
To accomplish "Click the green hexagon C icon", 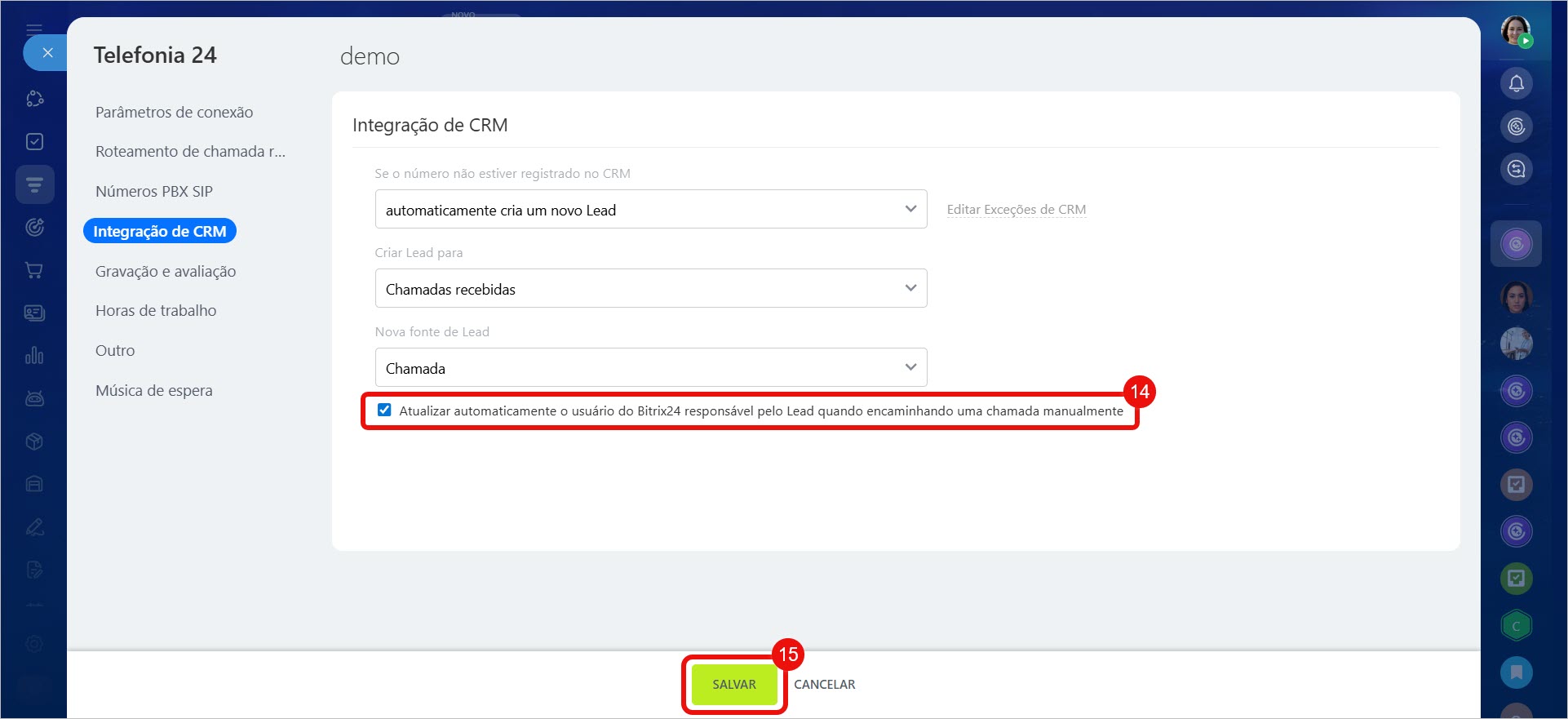I will 1516,626.
